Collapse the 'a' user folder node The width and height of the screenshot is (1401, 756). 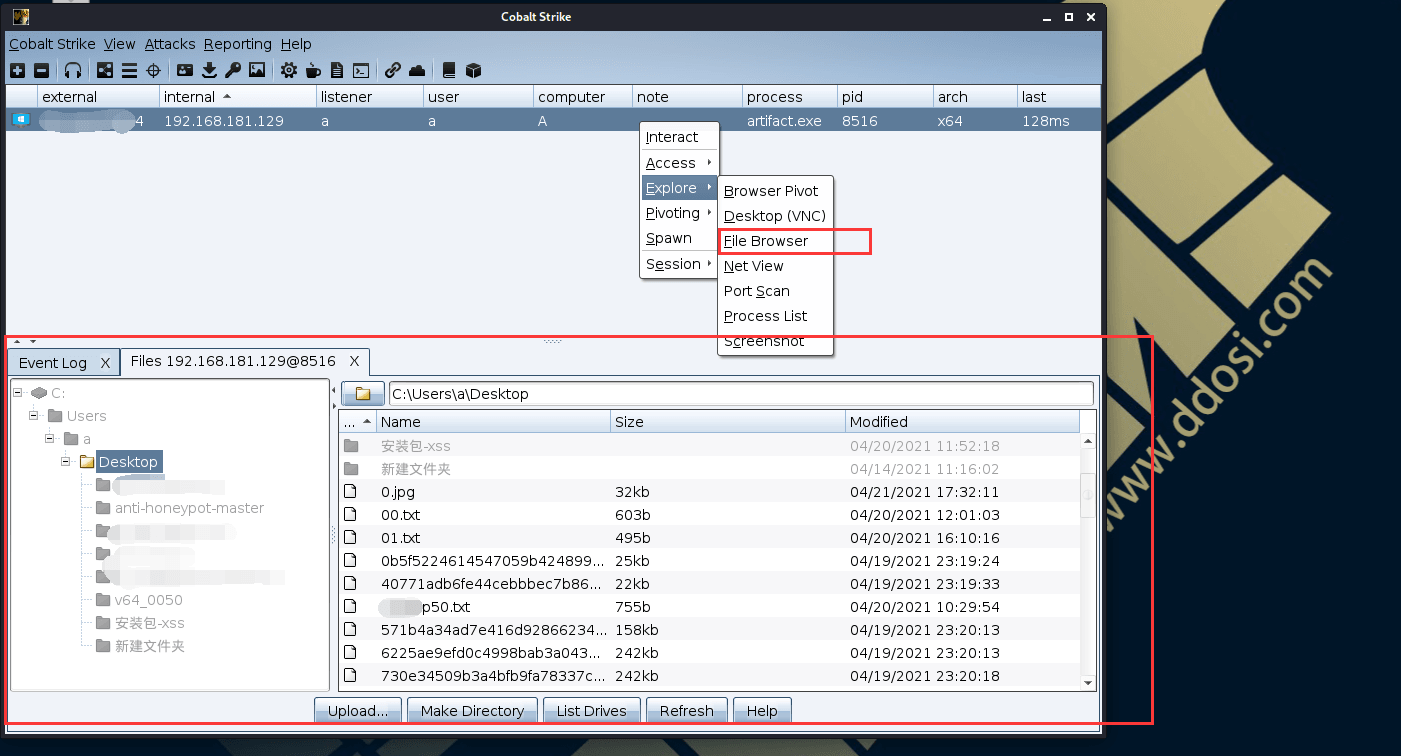[x=50, y=439]
